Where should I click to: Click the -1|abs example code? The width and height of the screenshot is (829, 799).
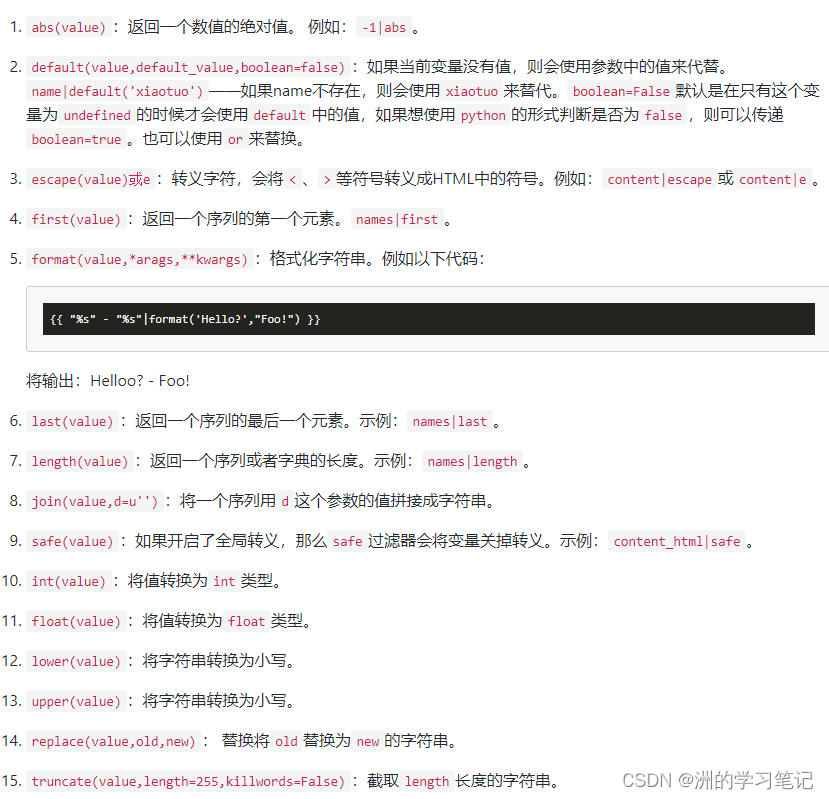coord(384,27)
